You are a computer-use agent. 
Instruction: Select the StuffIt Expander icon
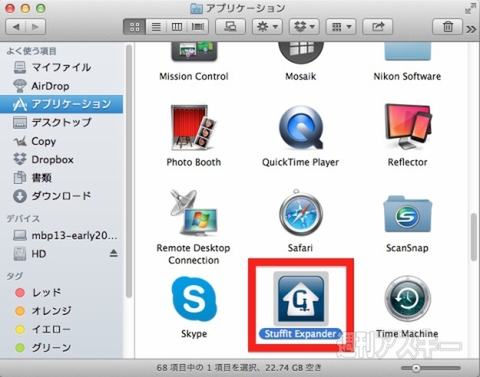click(301, 298)
